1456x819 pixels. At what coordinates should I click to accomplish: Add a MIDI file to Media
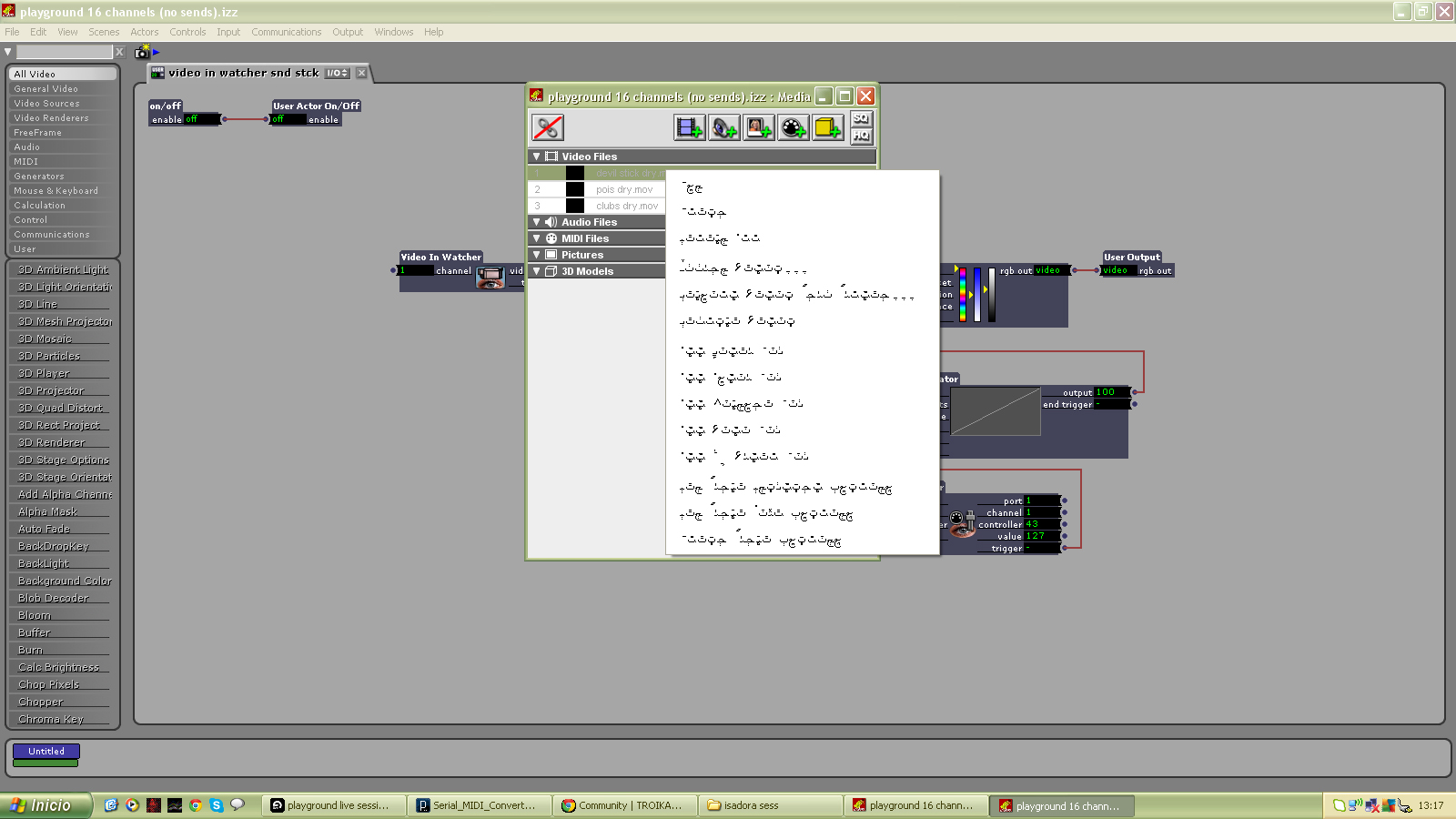click(x=794, y=127)
